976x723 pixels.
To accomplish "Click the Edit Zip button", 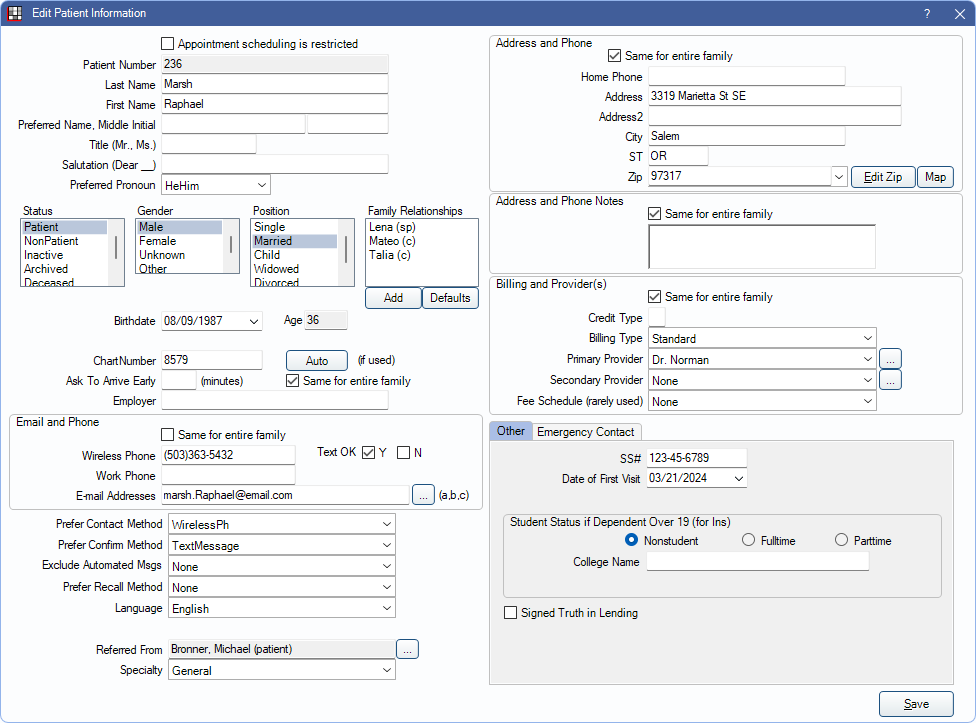I will (x=882, y=177).
